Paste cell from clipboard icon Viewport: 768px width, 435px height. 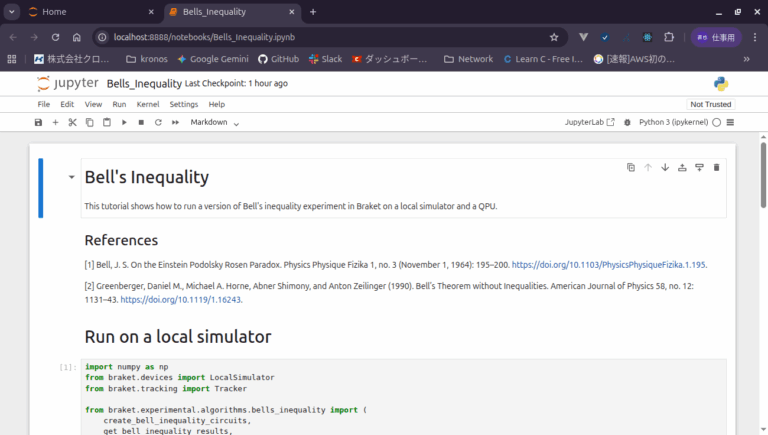(x=107, y=122)
